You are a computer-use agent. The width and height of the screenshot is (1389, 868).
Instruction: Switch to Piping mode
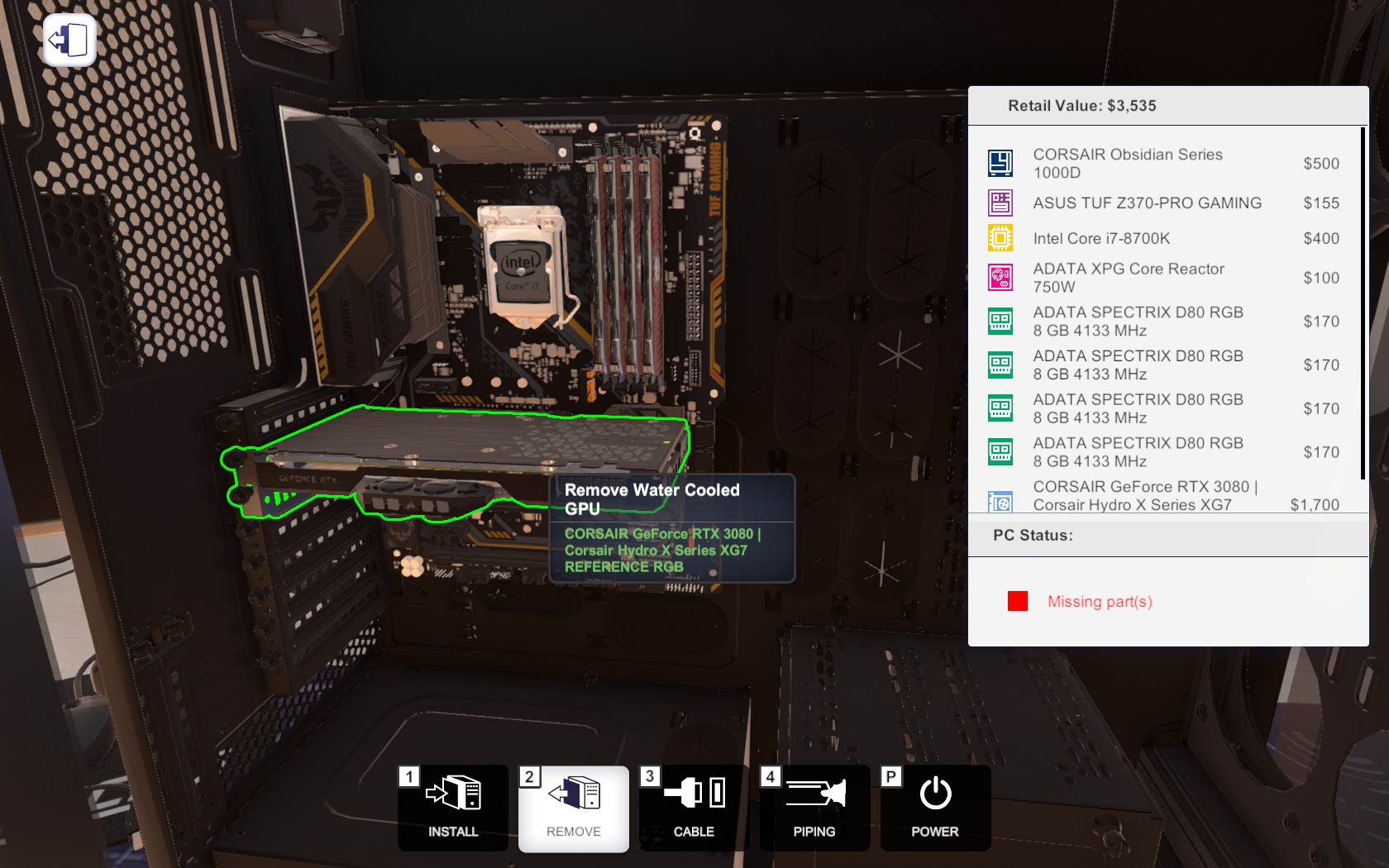click(815, 808)
